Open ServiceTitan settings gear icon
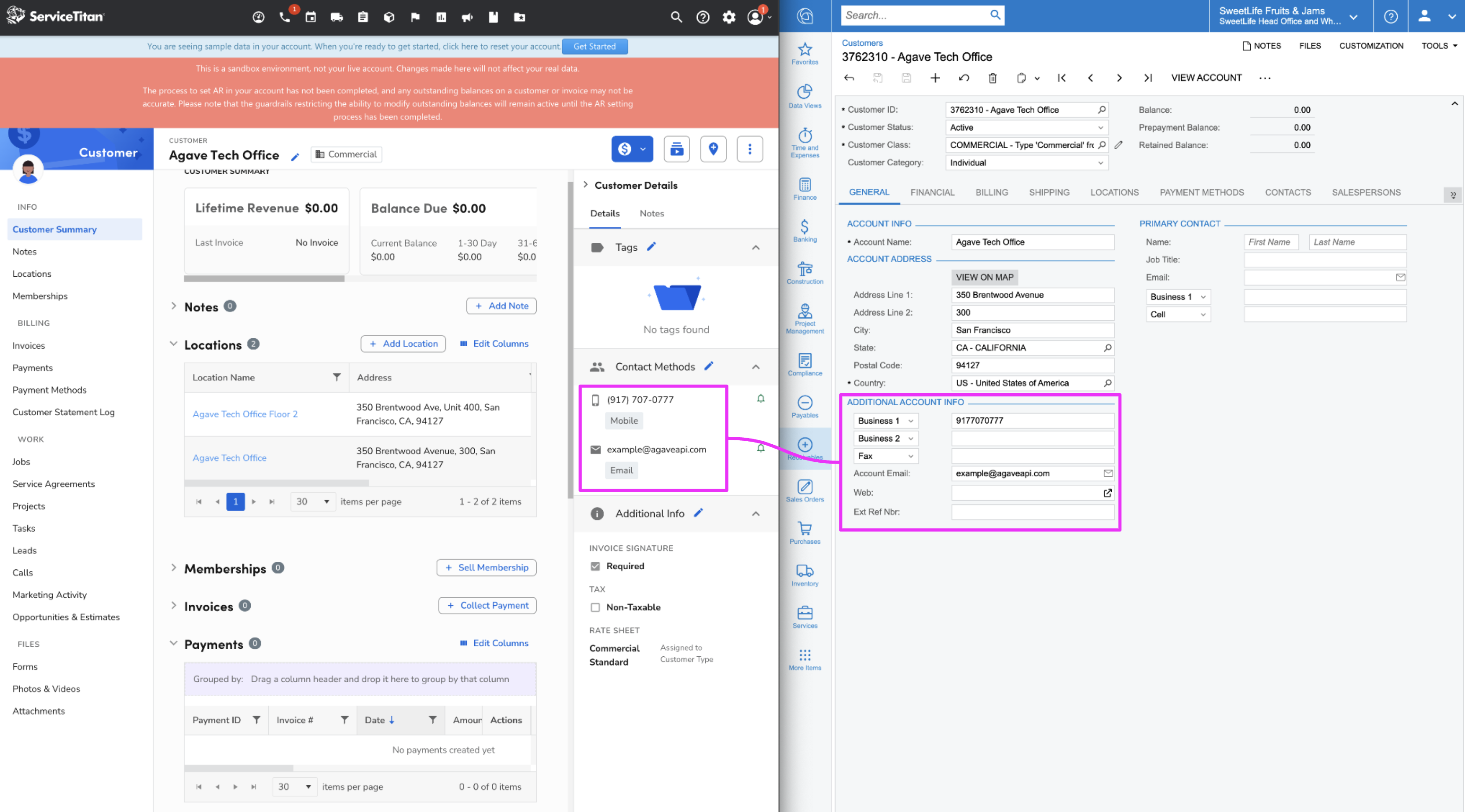Viewport: 1465px width, 812px height. coord(729,17)
